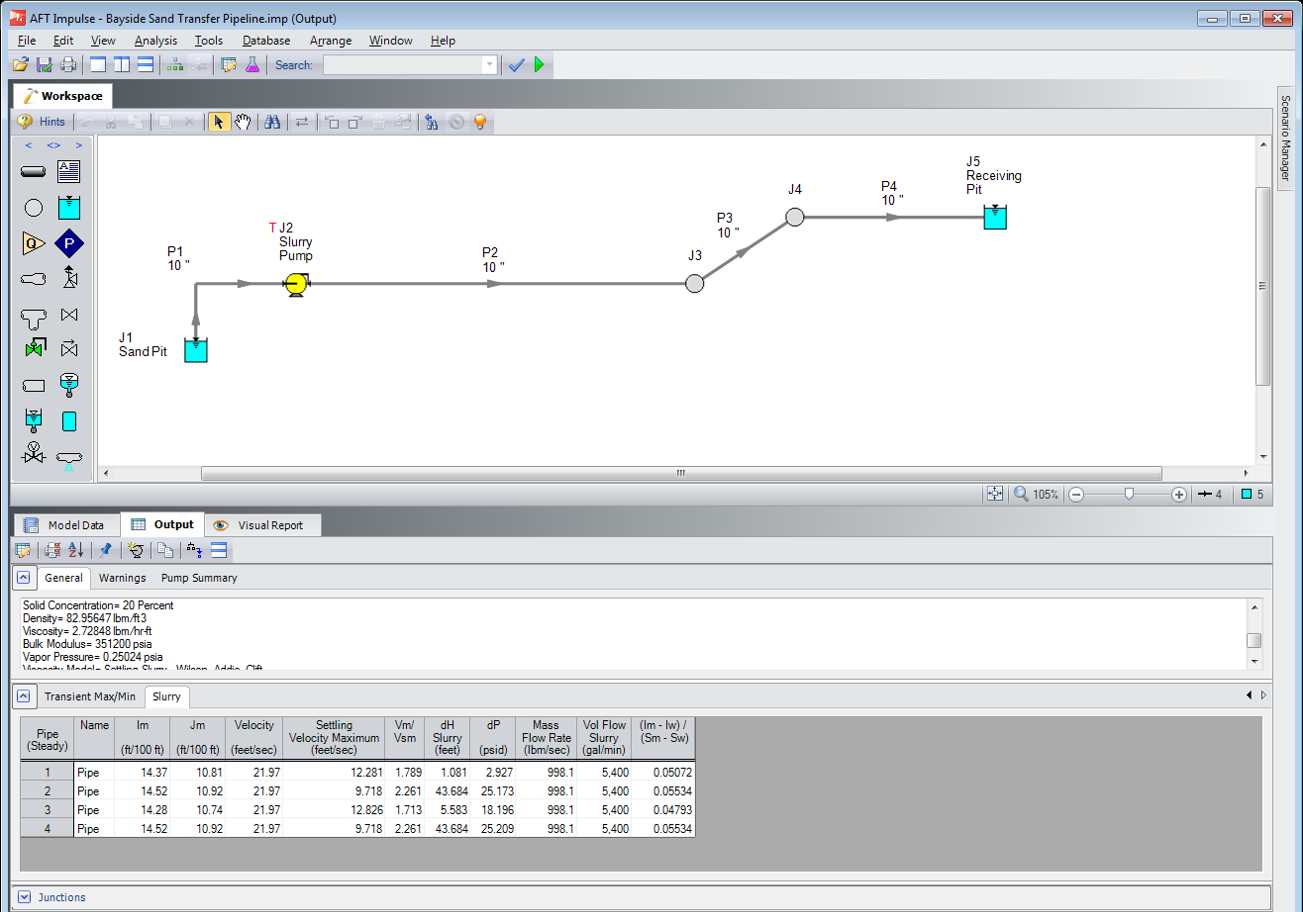Click the pipe tabs scroll-left arrow
The height and width of the screenshot is (912, 1303).
pos(1249,695)
